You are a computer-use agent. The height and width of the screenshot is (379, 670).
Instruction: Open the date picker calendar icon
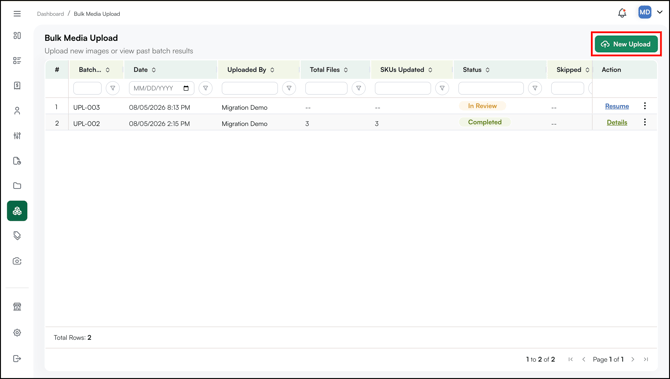tap(186, 88)
